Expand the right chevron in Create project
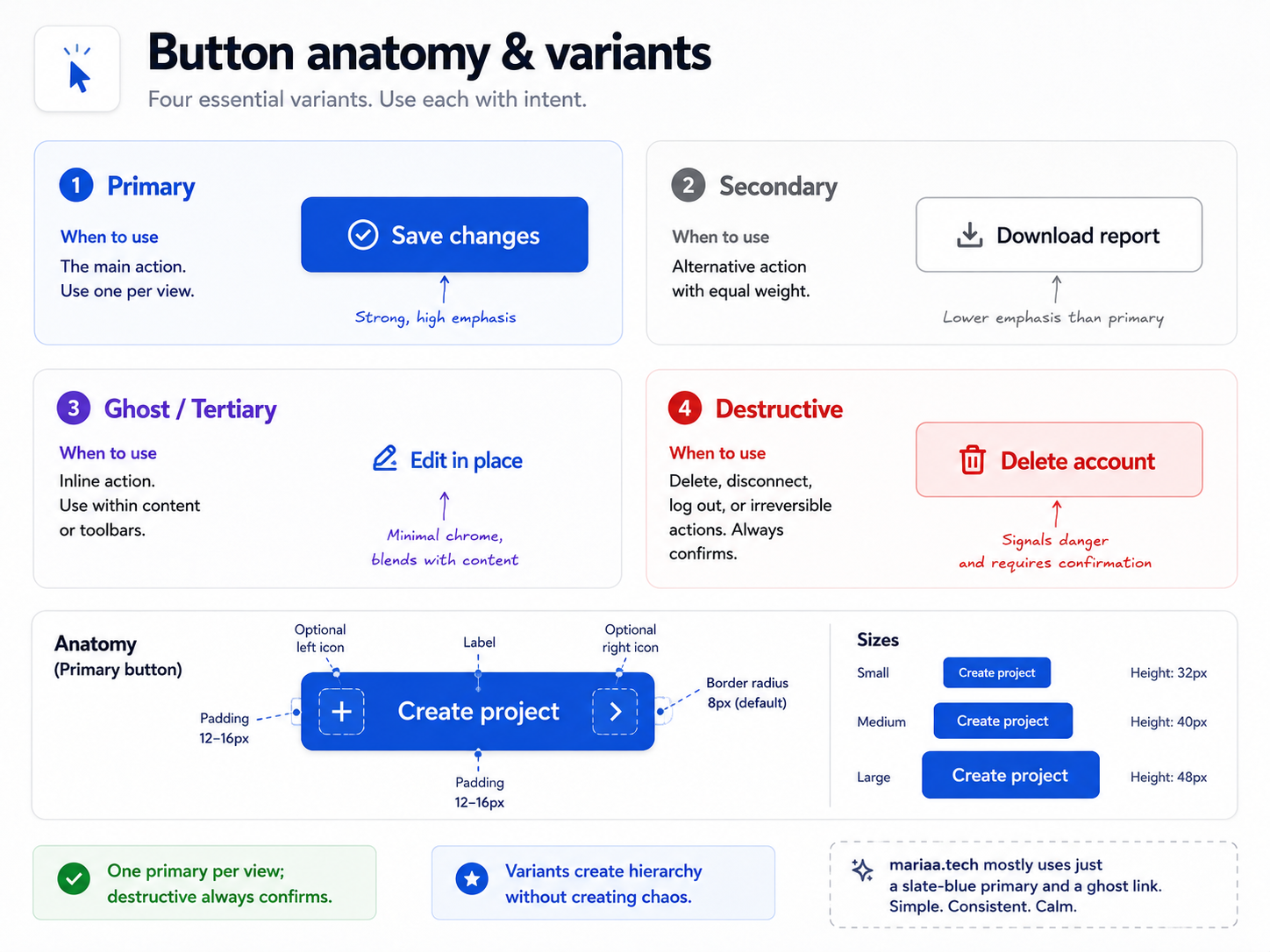This screenshot has width=1270, height=952. point(616,711)
